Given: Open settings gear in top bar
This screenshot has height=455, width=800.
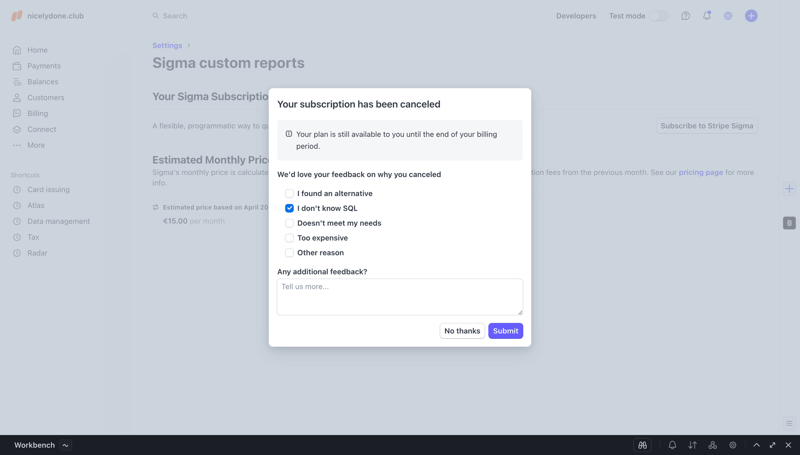Looking at the screenshot, I should pos(728,16).
